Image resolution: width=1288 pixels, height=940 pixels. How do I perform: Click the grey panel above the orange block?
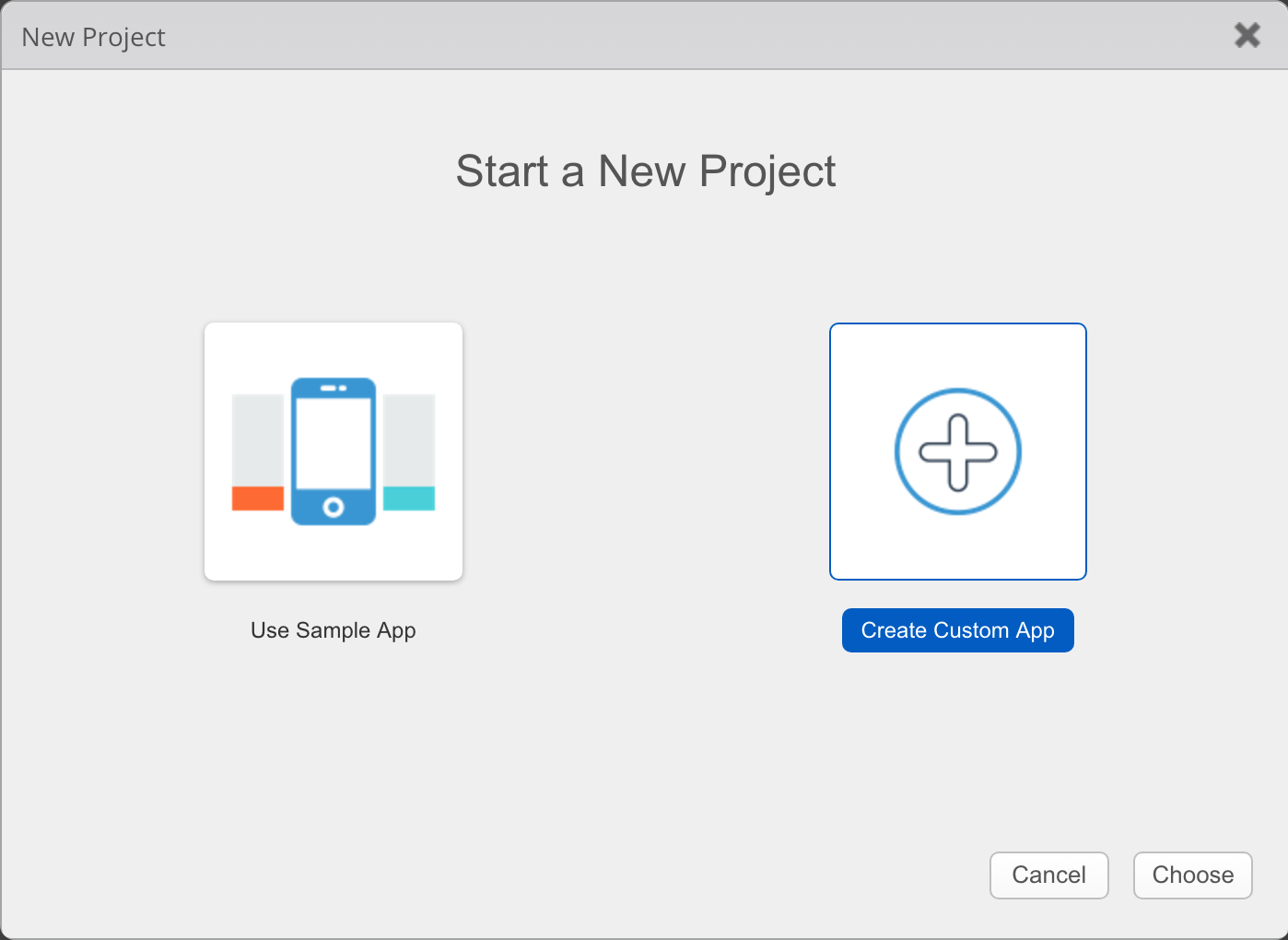[258, 440]
